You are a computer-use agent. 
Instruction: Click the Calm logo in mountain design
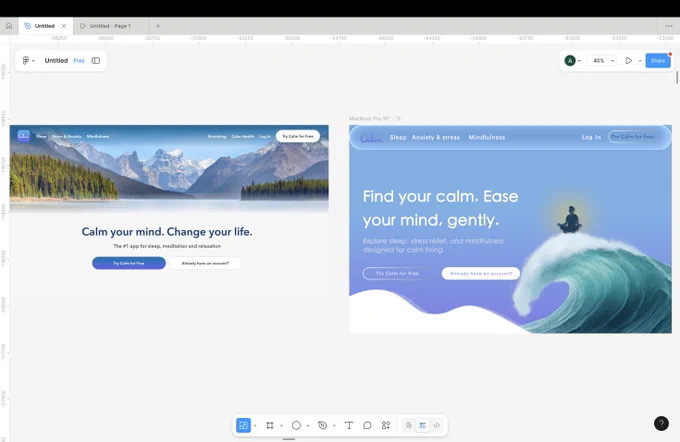pos(23,136)
